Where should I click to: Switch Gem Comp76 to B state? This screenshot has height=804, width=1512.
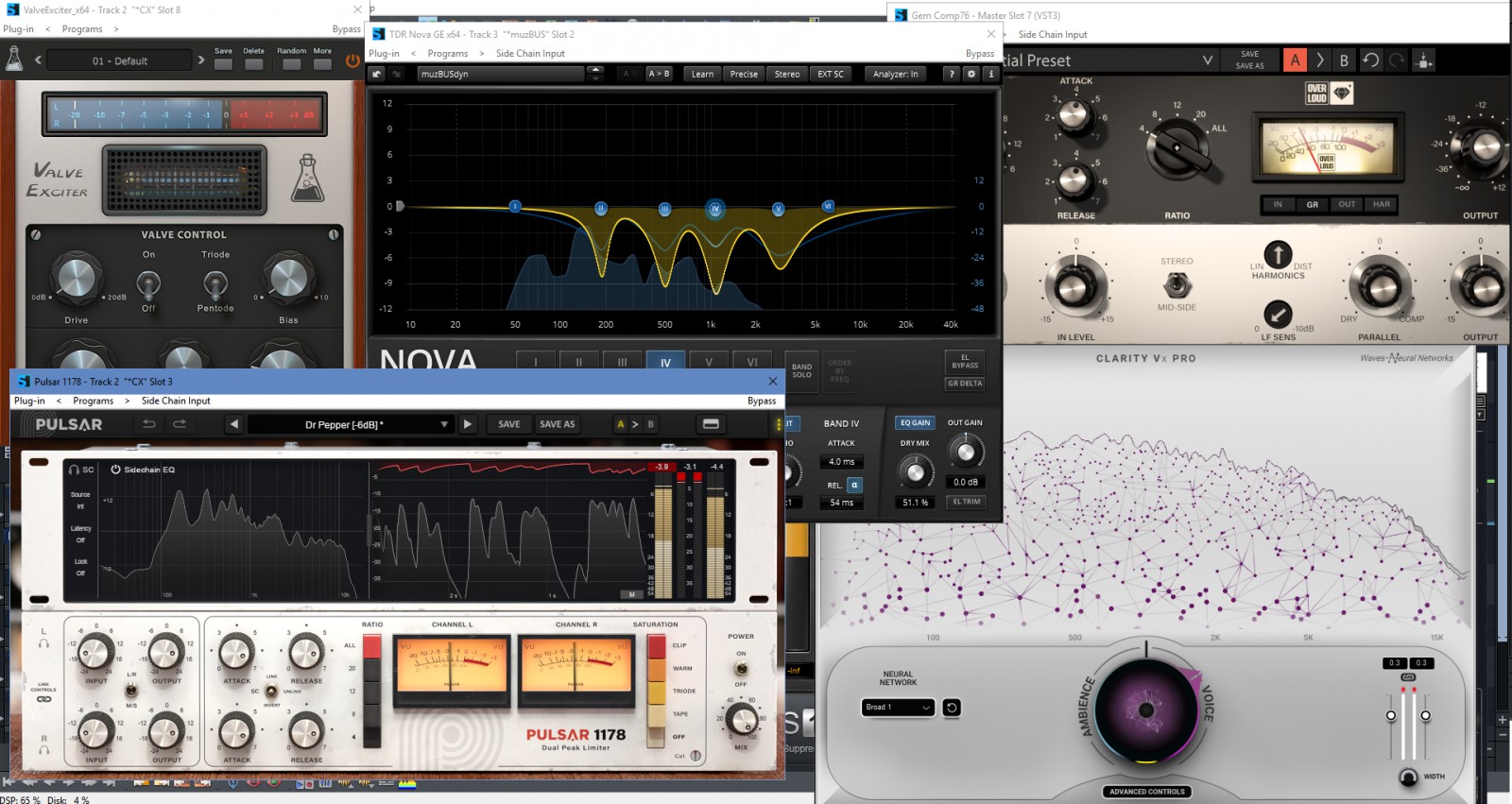(1344, 60)
